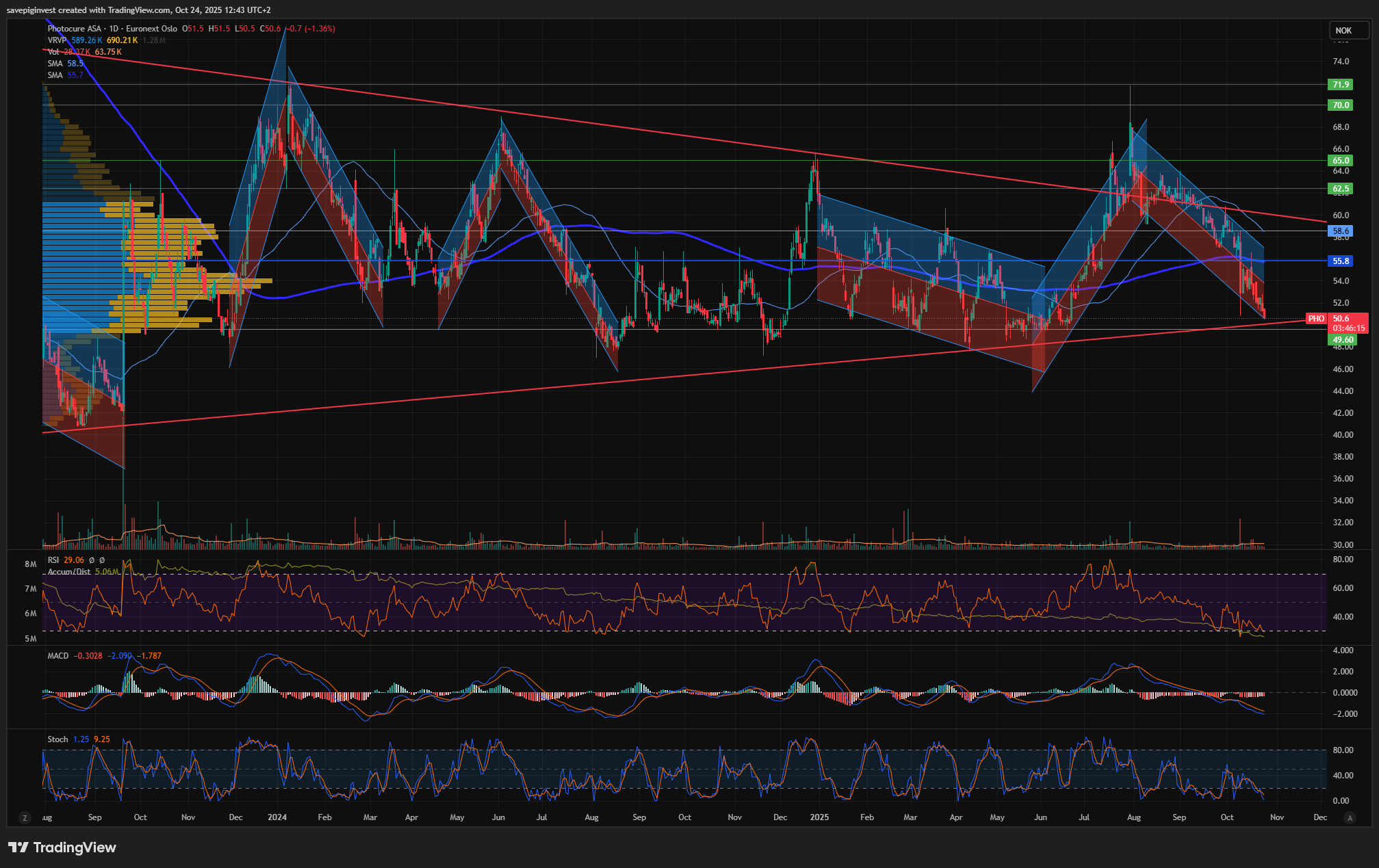Select the green 49.60 price level label
The width and height of the screenshot is (1379, 868).
click(x=1343, y=340)
